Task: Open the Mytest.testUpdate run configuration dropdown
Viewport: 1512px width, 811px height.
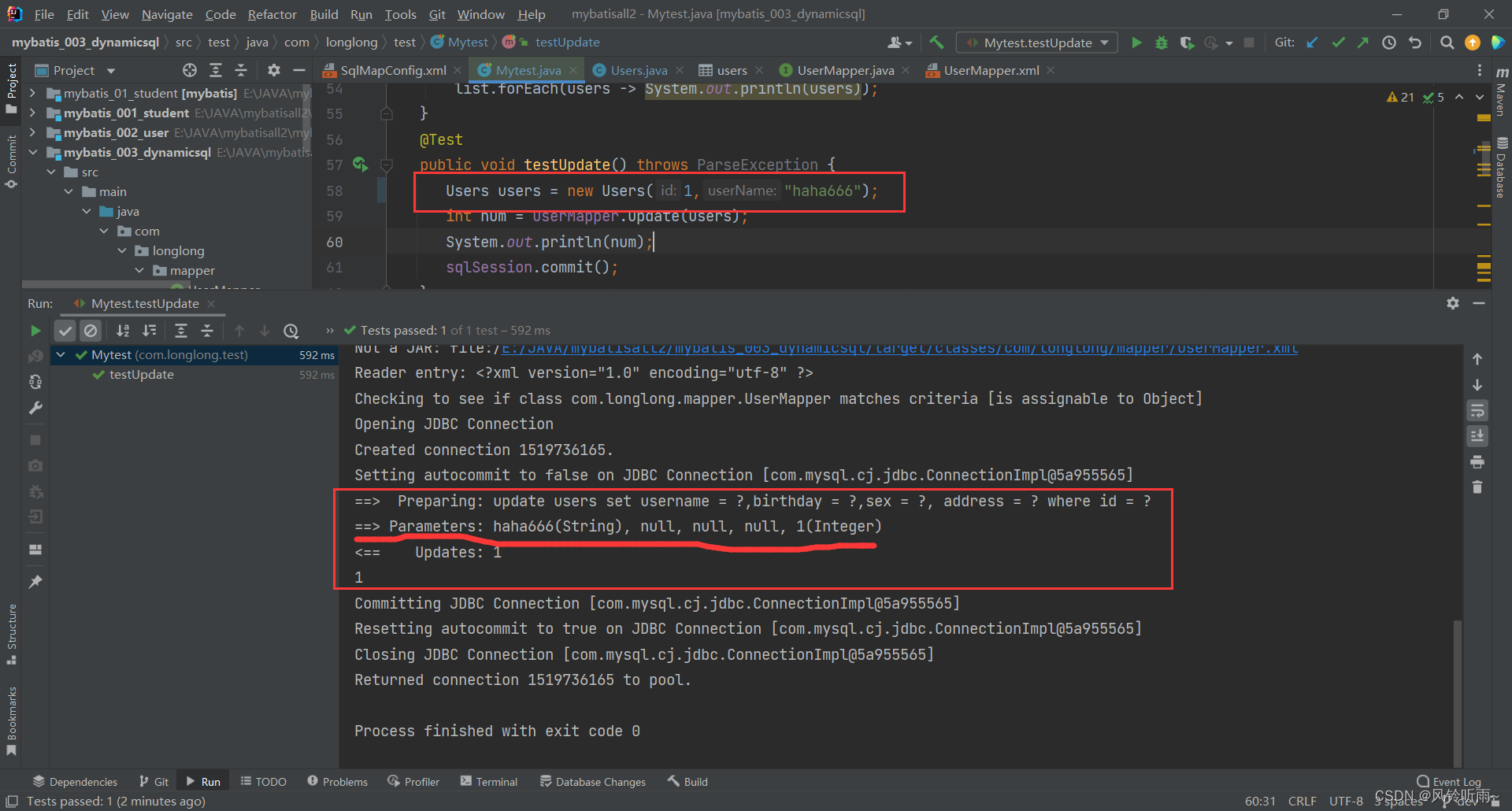Action: tap(1037, 43)
